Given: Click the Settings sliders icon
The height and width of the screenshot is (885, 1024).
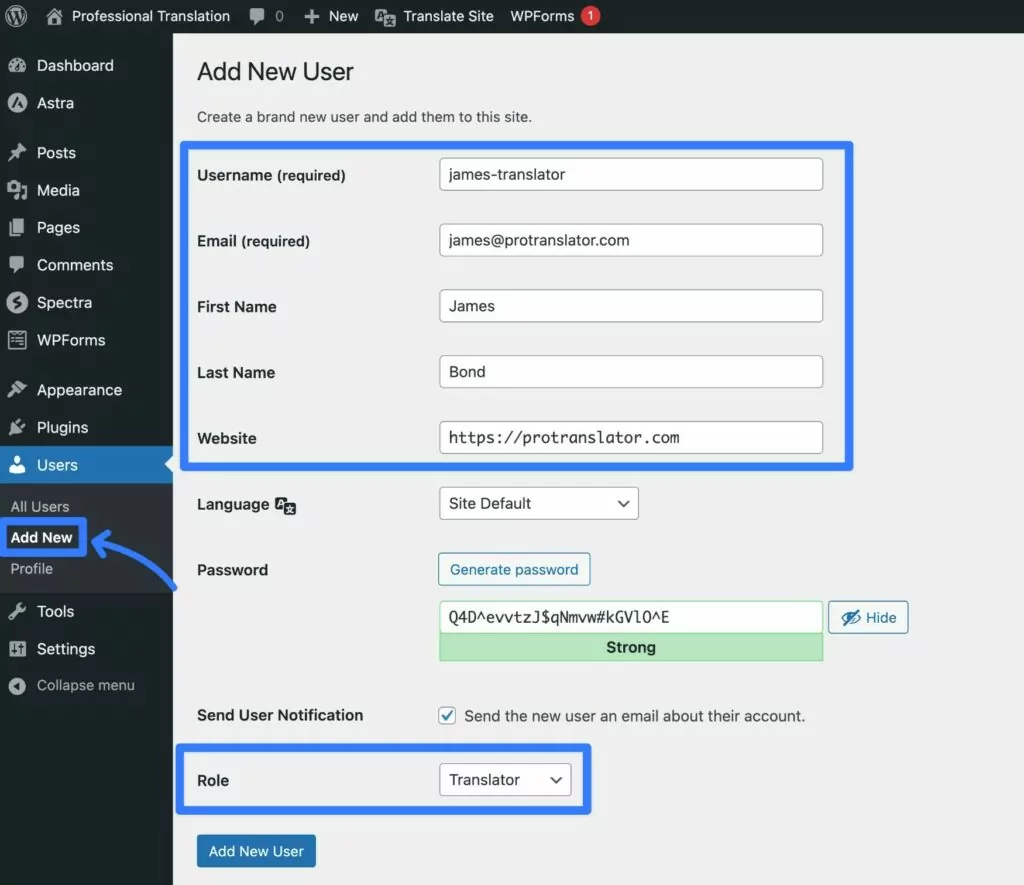Looking at the screenshot, I should point(18,649).
